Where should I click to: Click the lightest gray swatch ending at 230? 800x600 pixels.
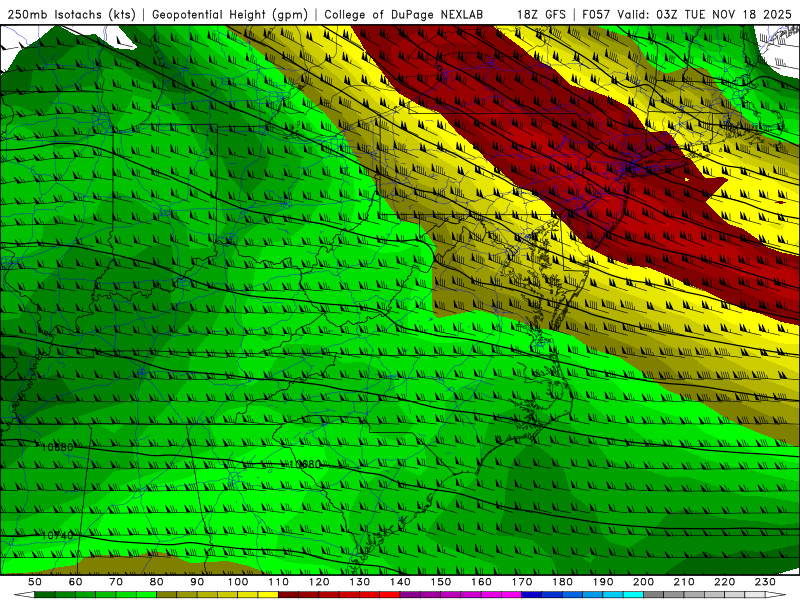click(755, 595)
